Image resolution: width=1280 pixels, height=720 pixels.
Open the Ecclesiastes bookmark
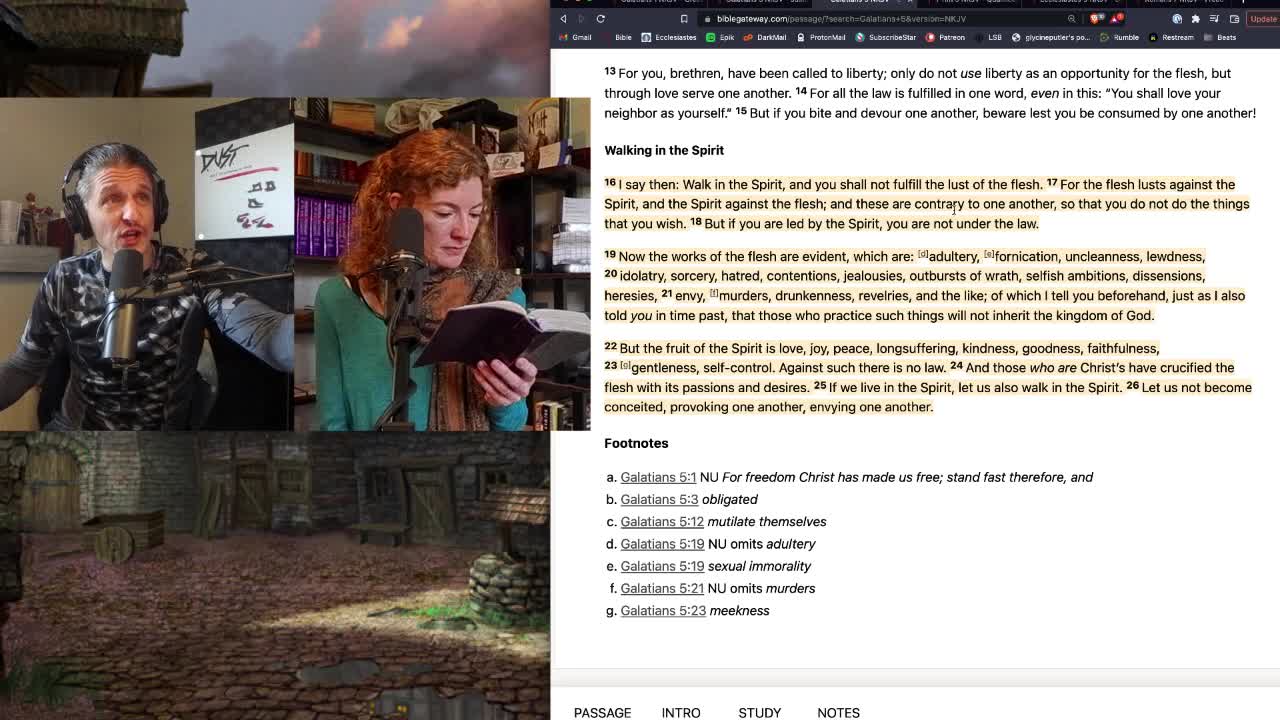click(x=669, y=38)
